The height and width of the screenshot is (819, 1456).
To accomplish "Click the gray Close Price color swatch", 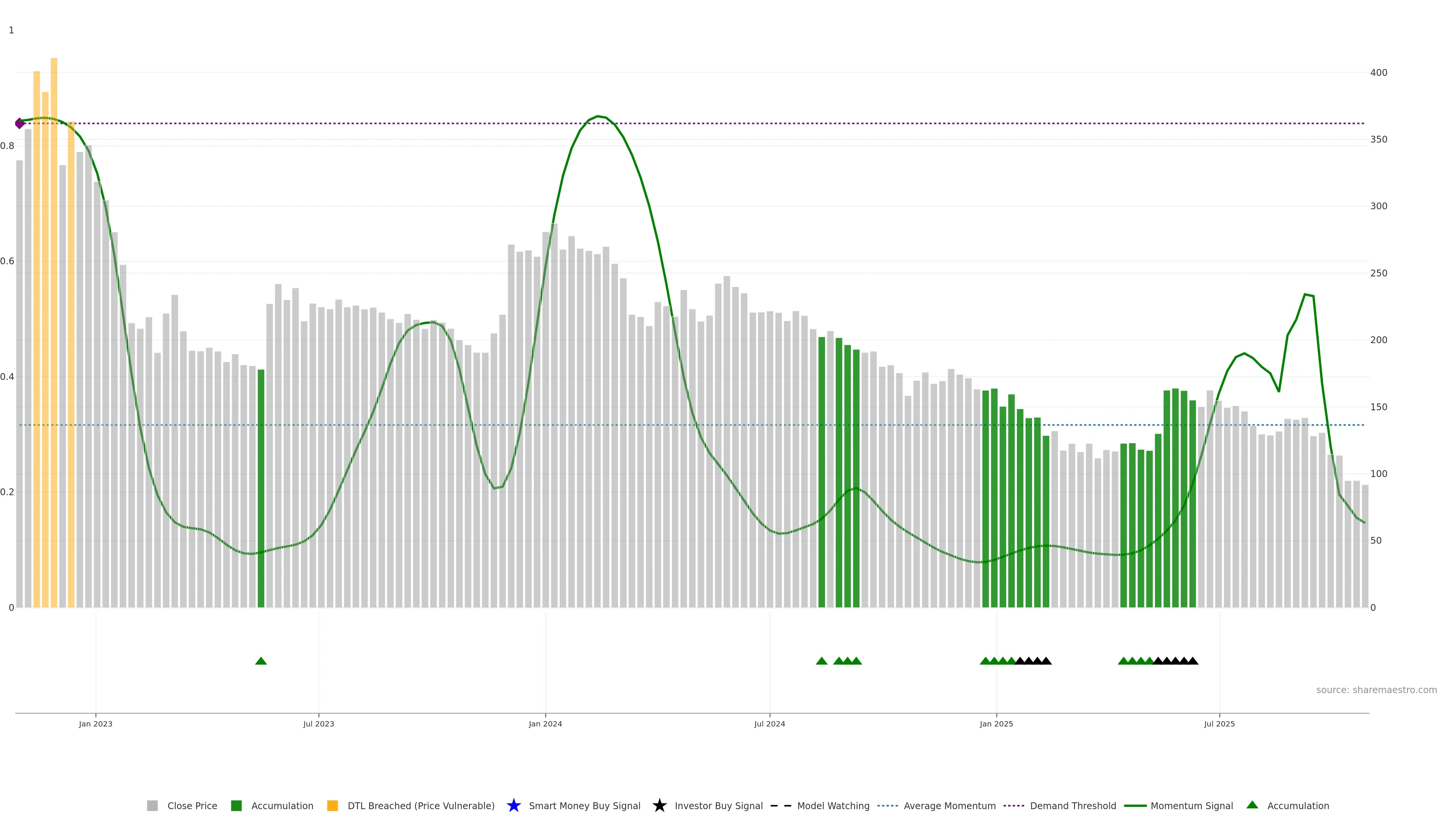I will (x=152, y=805).
